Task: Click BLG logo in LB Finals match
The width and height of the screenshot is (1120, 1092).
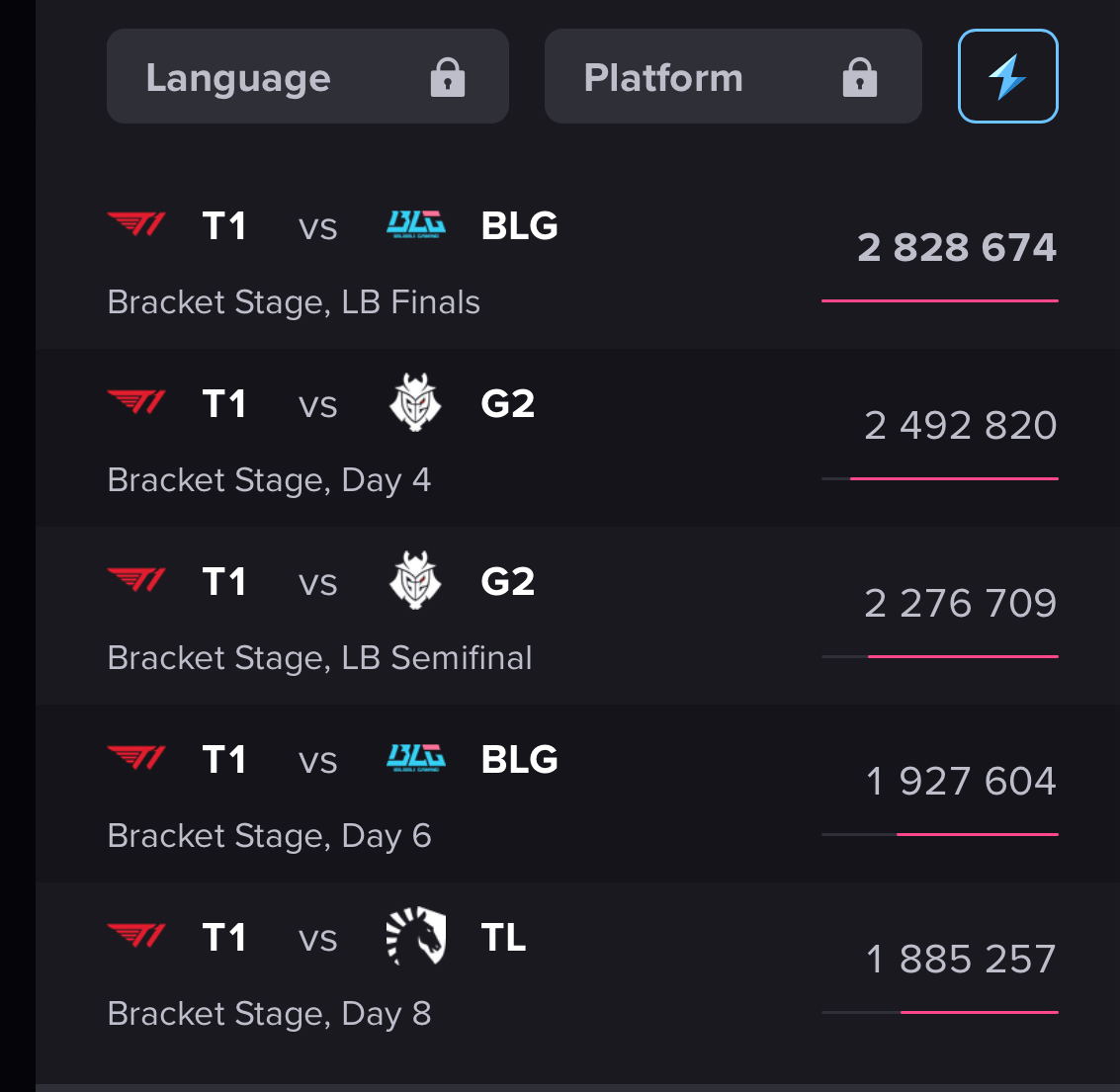Action: coord(416,224)
